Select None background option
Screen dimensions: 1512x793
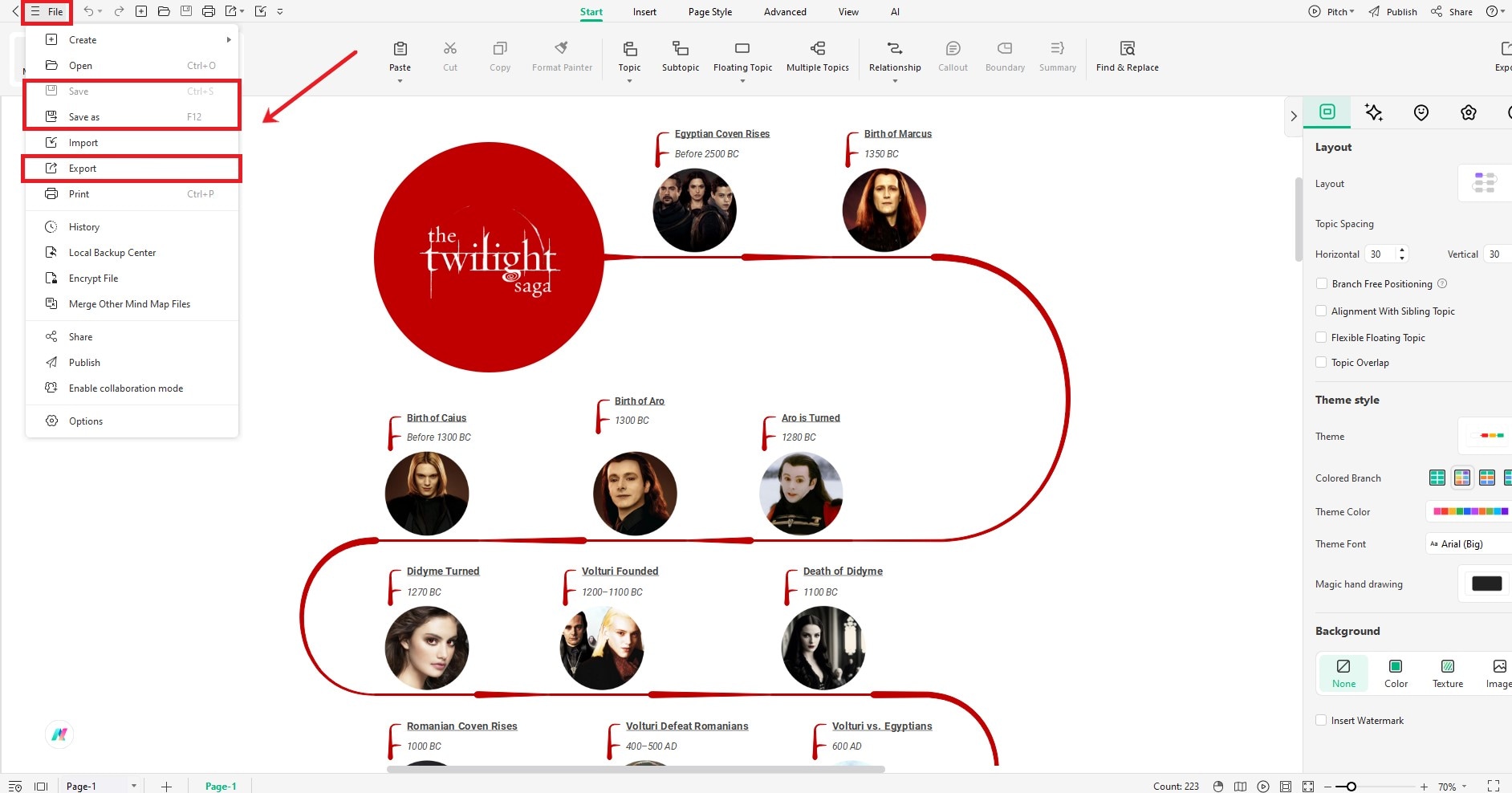tap(1343, 673)
